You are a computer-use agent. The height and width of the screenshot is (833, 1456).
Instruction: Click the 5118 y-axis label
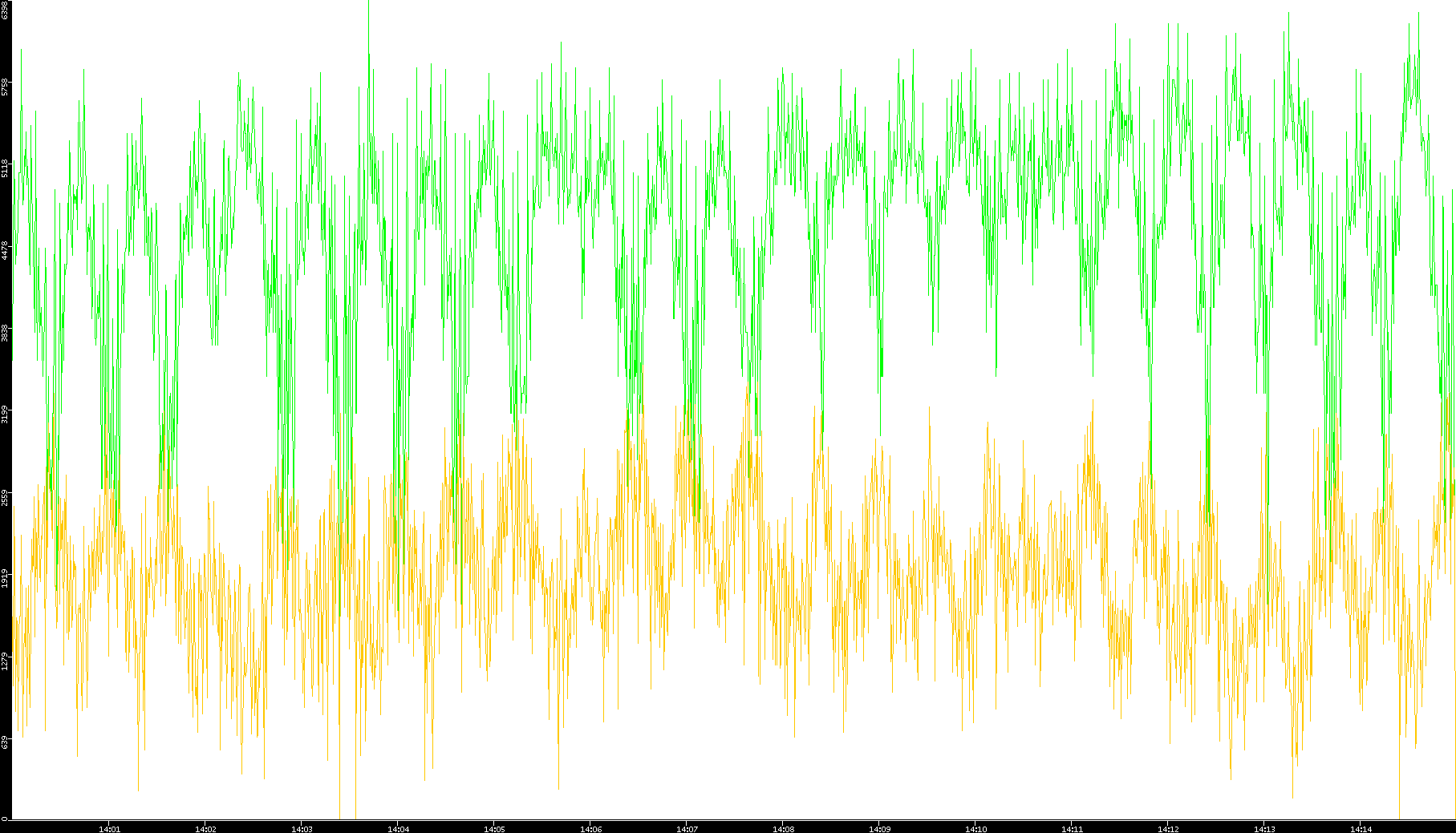point(5,168)
